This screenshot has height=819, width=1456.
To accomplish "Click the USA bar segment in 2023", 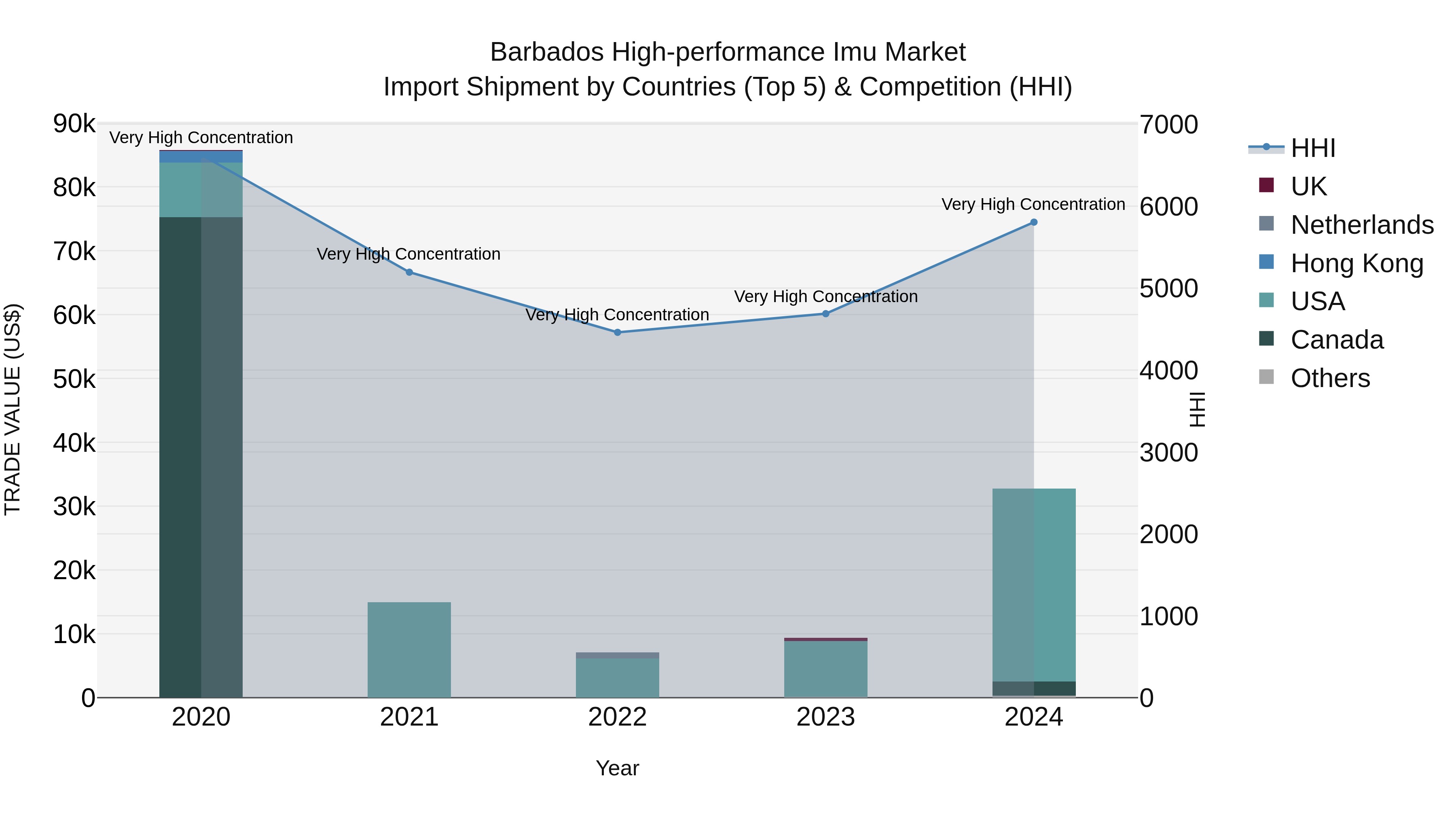I will [826, 669].
